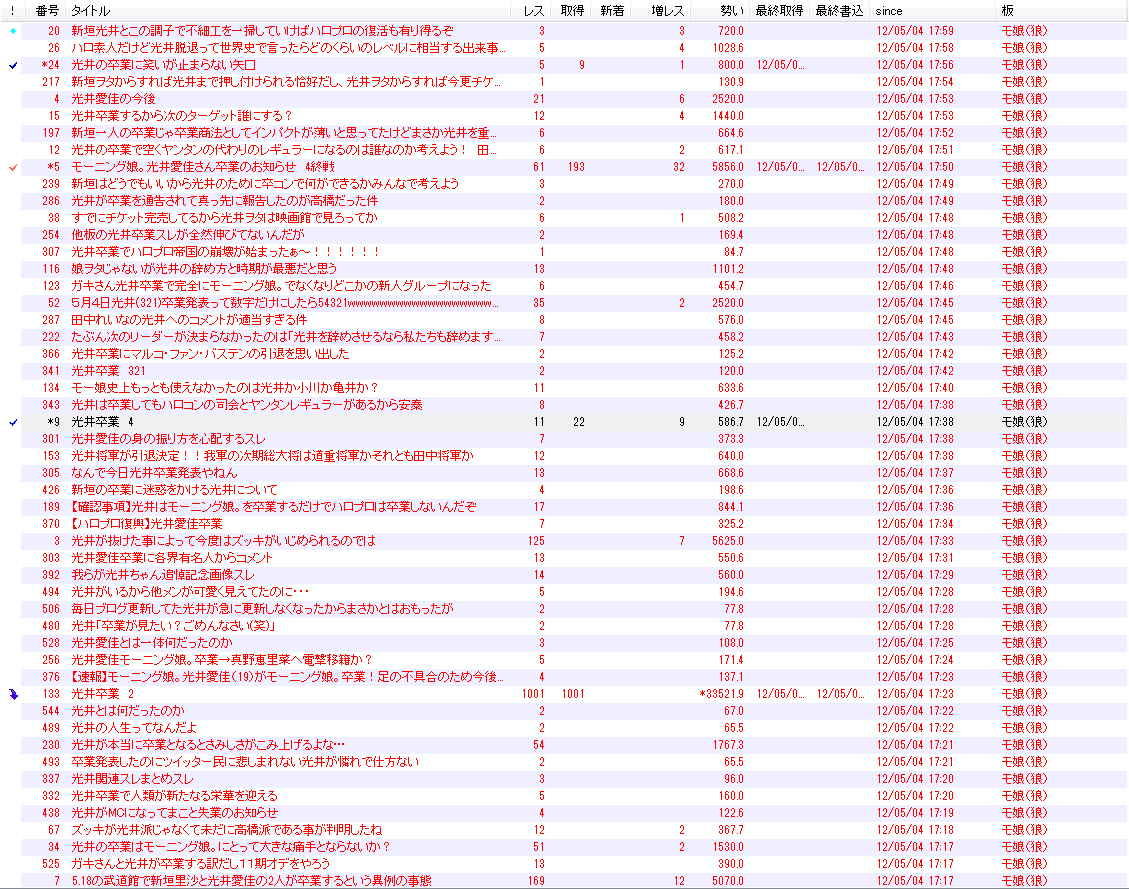Click thread number 544

[50, 711]
